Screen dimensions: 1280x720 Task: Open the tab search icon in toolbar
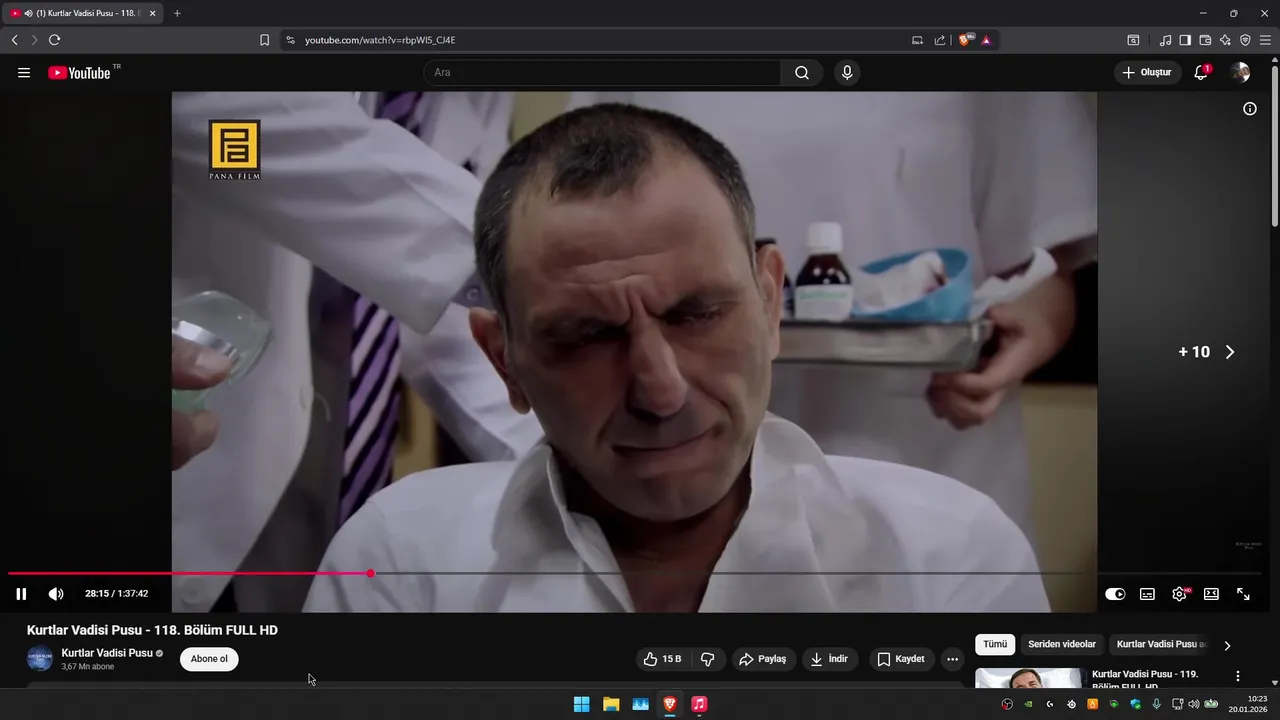[x=1133, y=40]
